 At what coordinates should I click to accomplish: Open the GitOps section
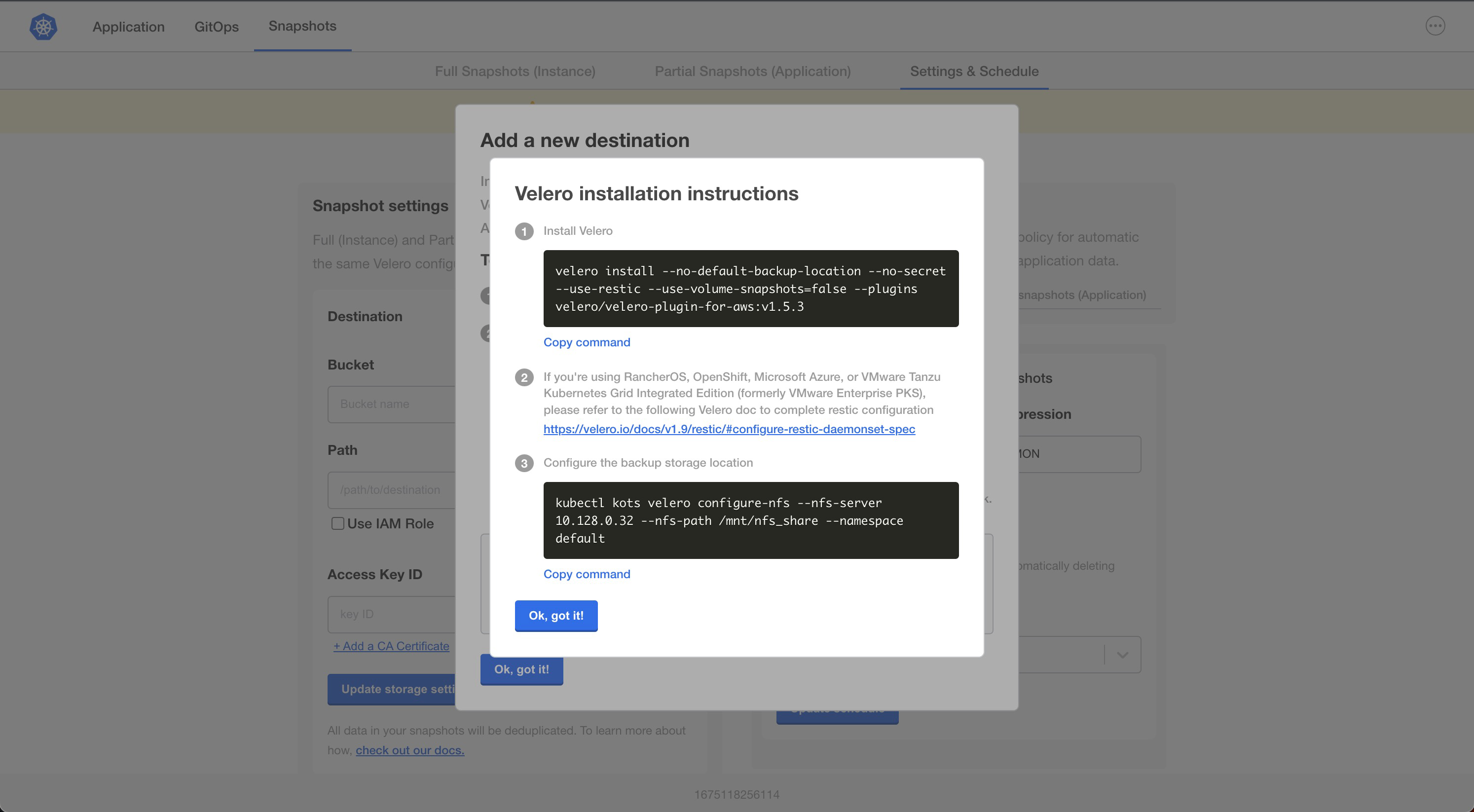tap(216, 26)
